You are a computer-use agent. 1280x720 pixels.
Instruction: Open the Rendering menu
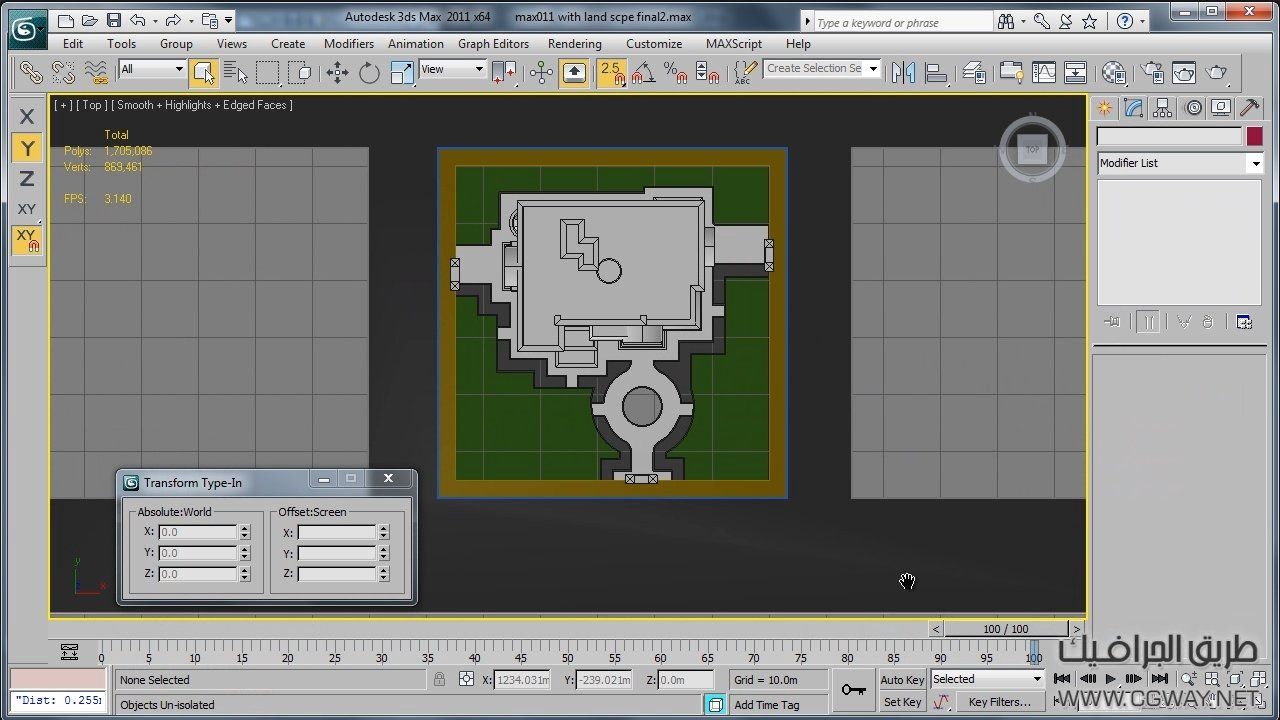(x=574, y=44)
